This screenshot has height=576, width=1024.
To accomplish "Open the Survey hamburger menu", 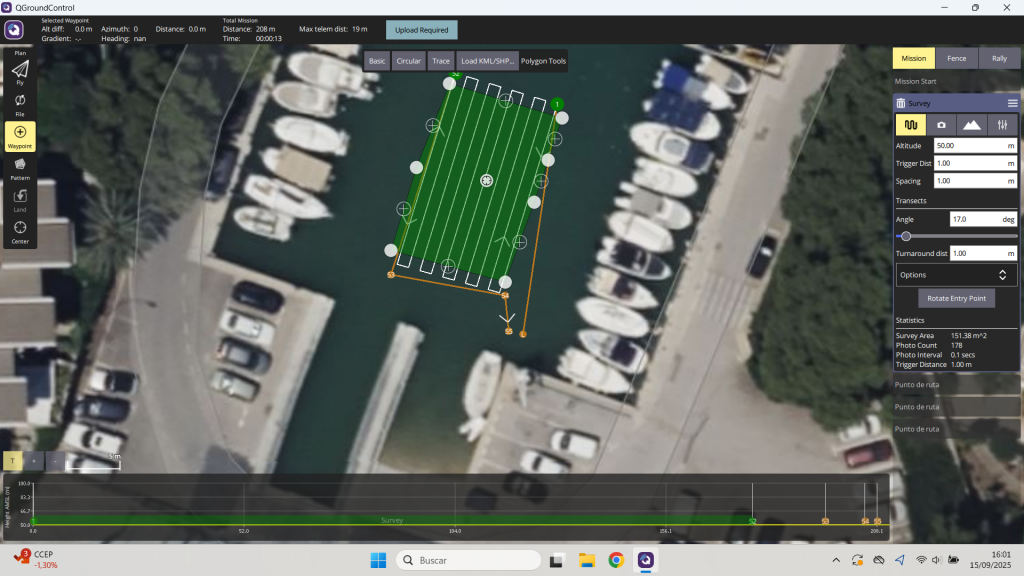I will tap(1012, 103).
